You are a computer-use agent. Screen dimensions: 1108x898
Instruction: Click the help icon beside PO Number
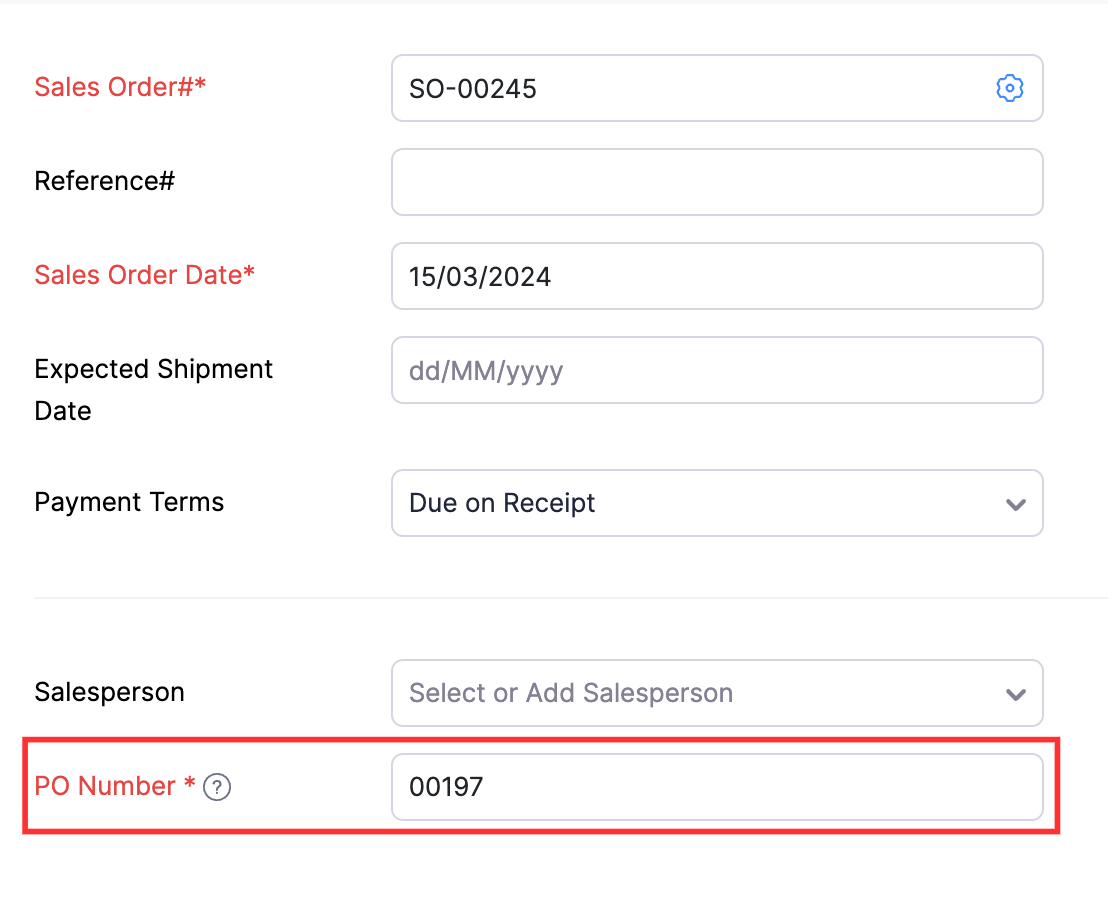click(x=216, y=788)
